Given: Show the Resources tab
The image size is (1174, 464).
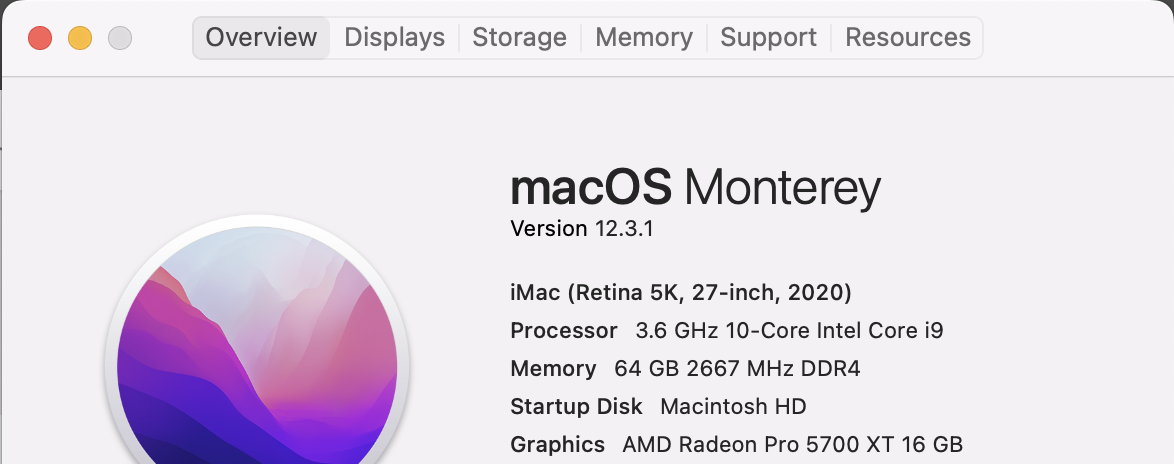Looking at the screenshot, I should 908,38.
